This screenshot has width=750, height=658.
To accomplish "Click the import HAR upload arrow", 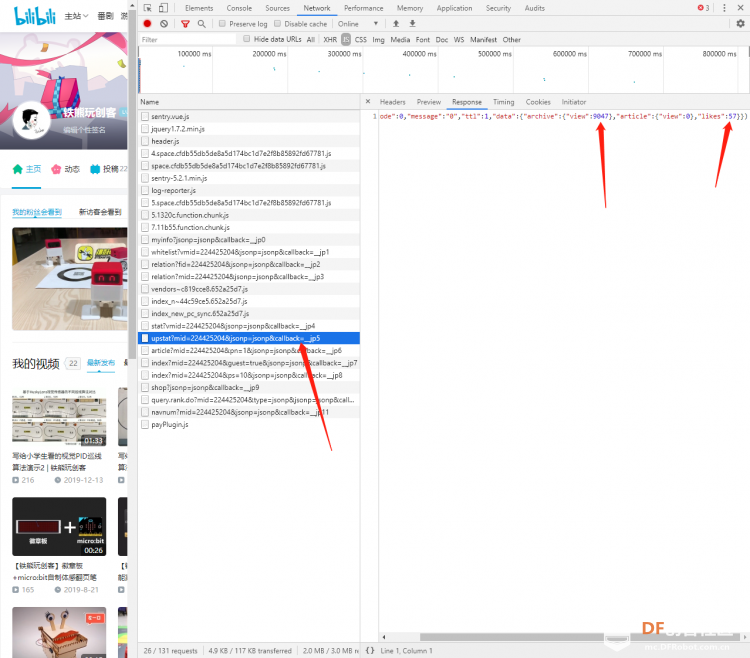I will tap(396, 23).
